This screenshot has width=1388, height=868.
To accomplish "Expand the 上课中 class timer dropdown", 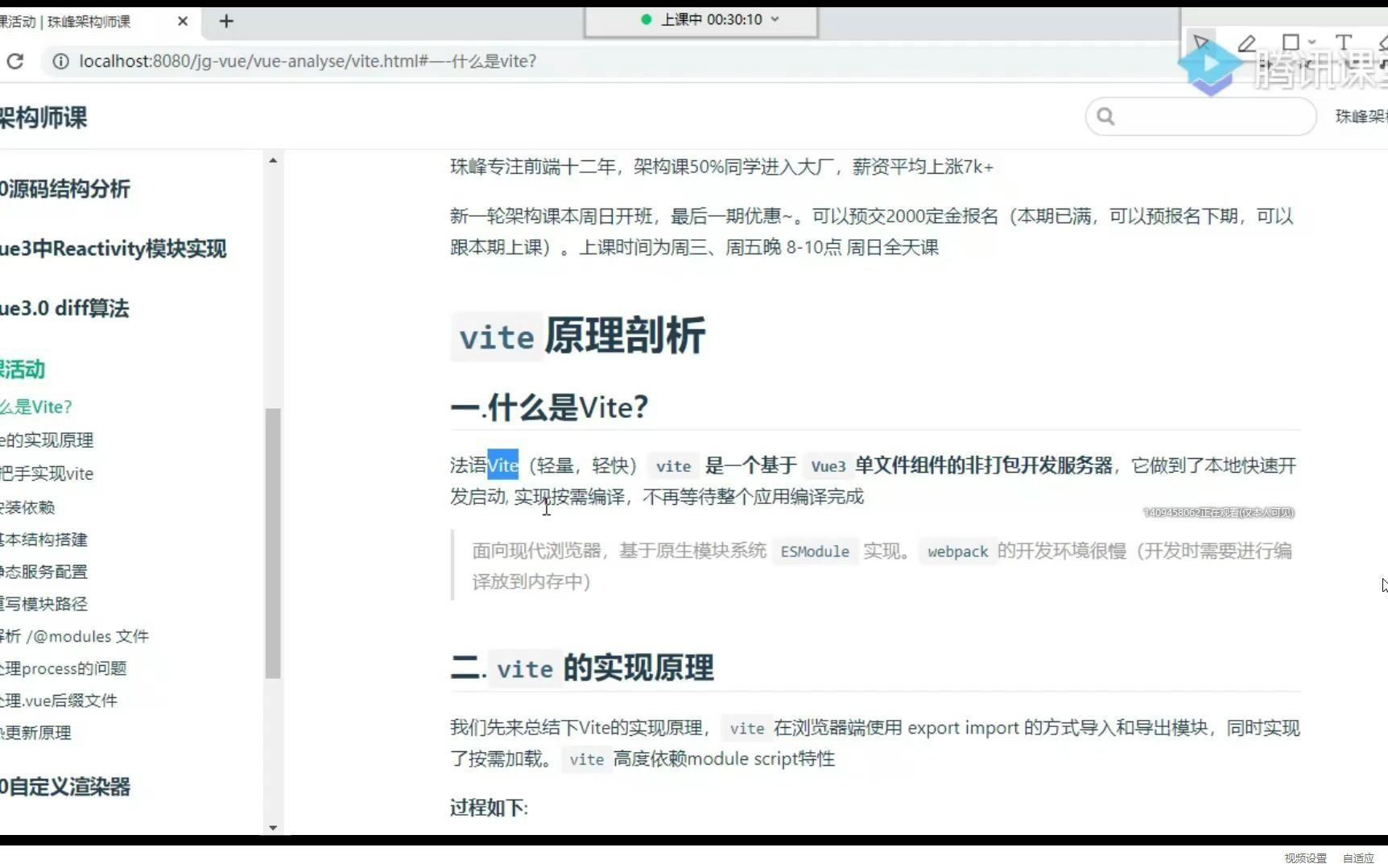I will 775,19.
